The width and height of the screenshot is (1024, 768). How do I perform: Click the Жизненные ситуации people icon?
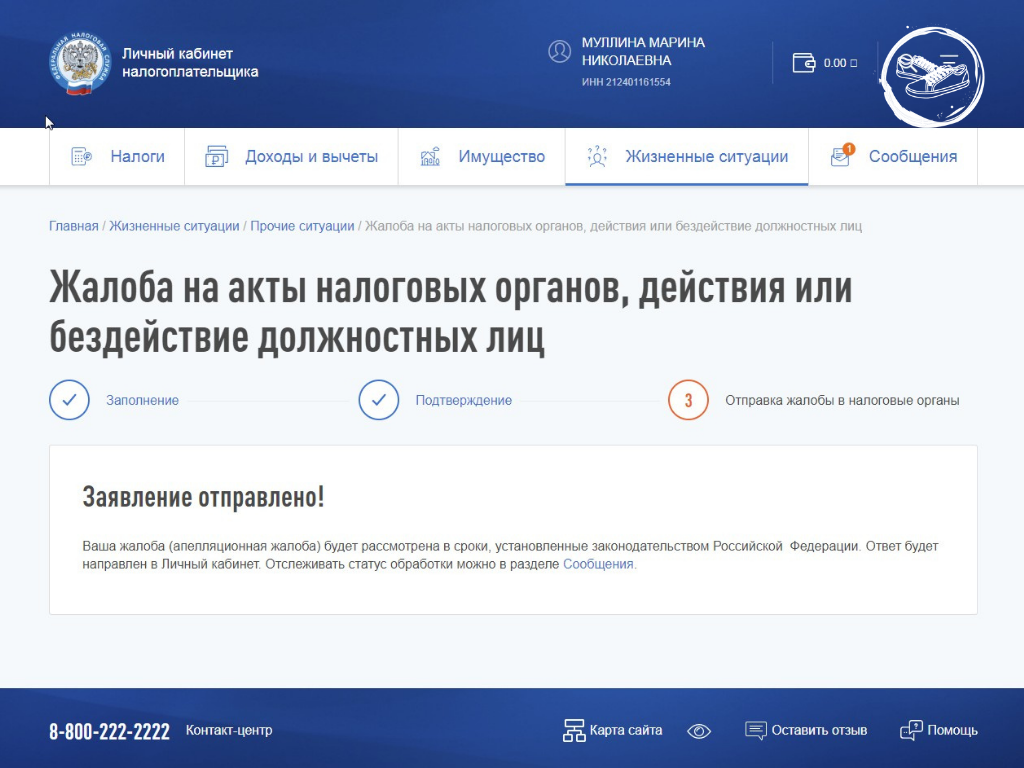click(x=597, y=157)
